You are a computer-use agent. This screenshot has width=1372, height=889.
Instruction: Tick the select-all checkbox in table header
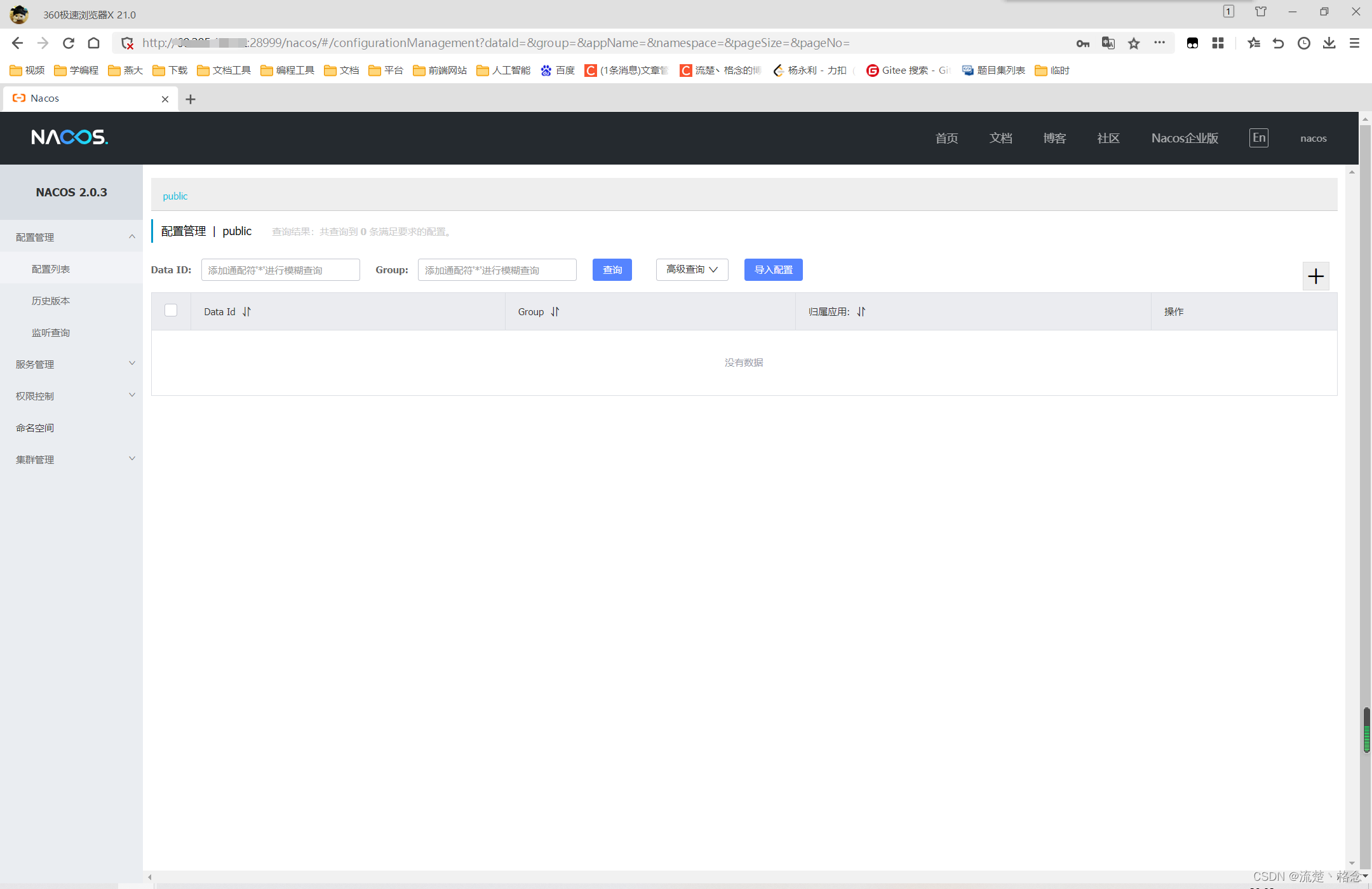(171, 310)
